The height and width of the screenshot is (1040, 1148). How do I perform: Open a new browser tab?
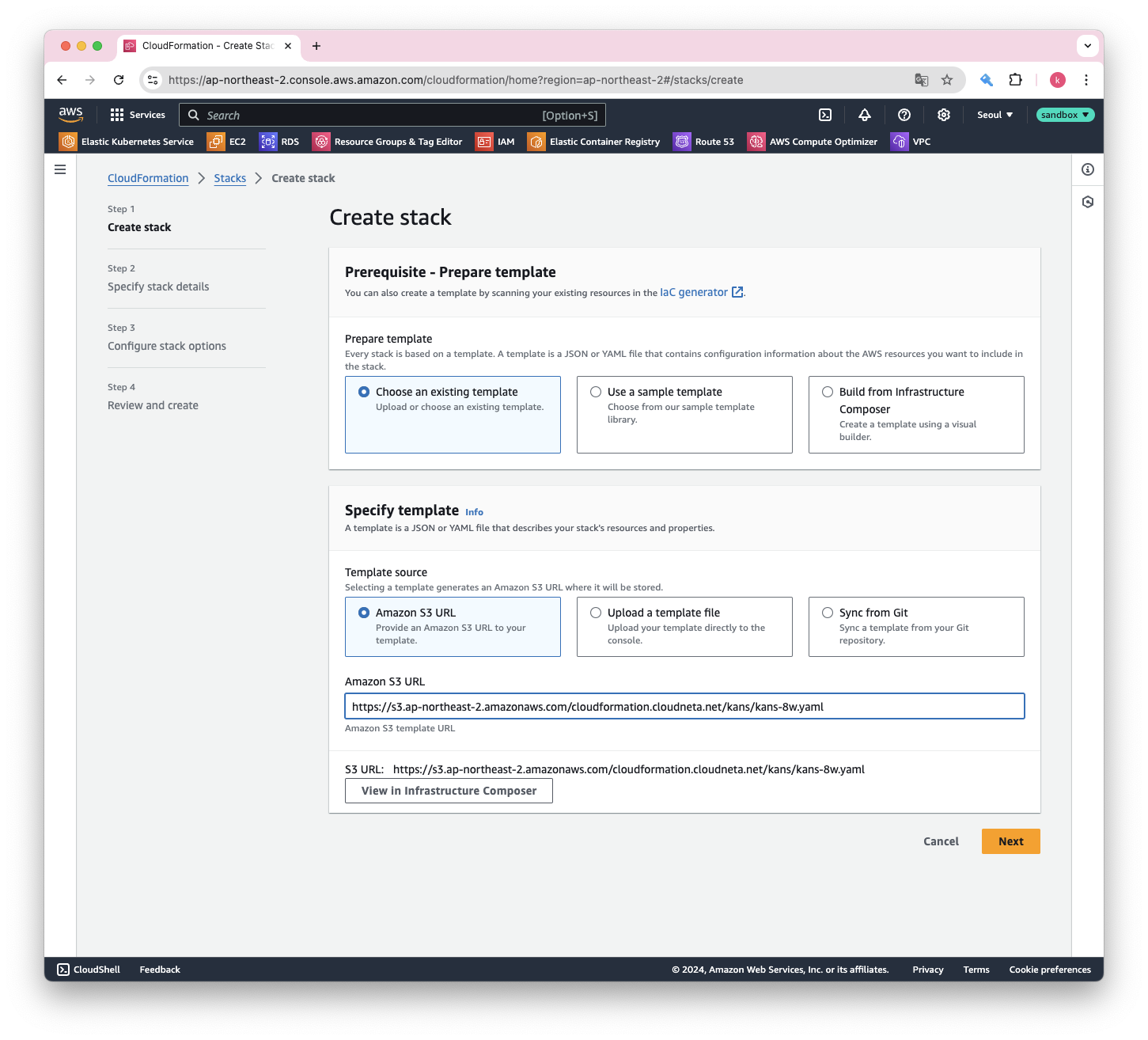(316, 46)
